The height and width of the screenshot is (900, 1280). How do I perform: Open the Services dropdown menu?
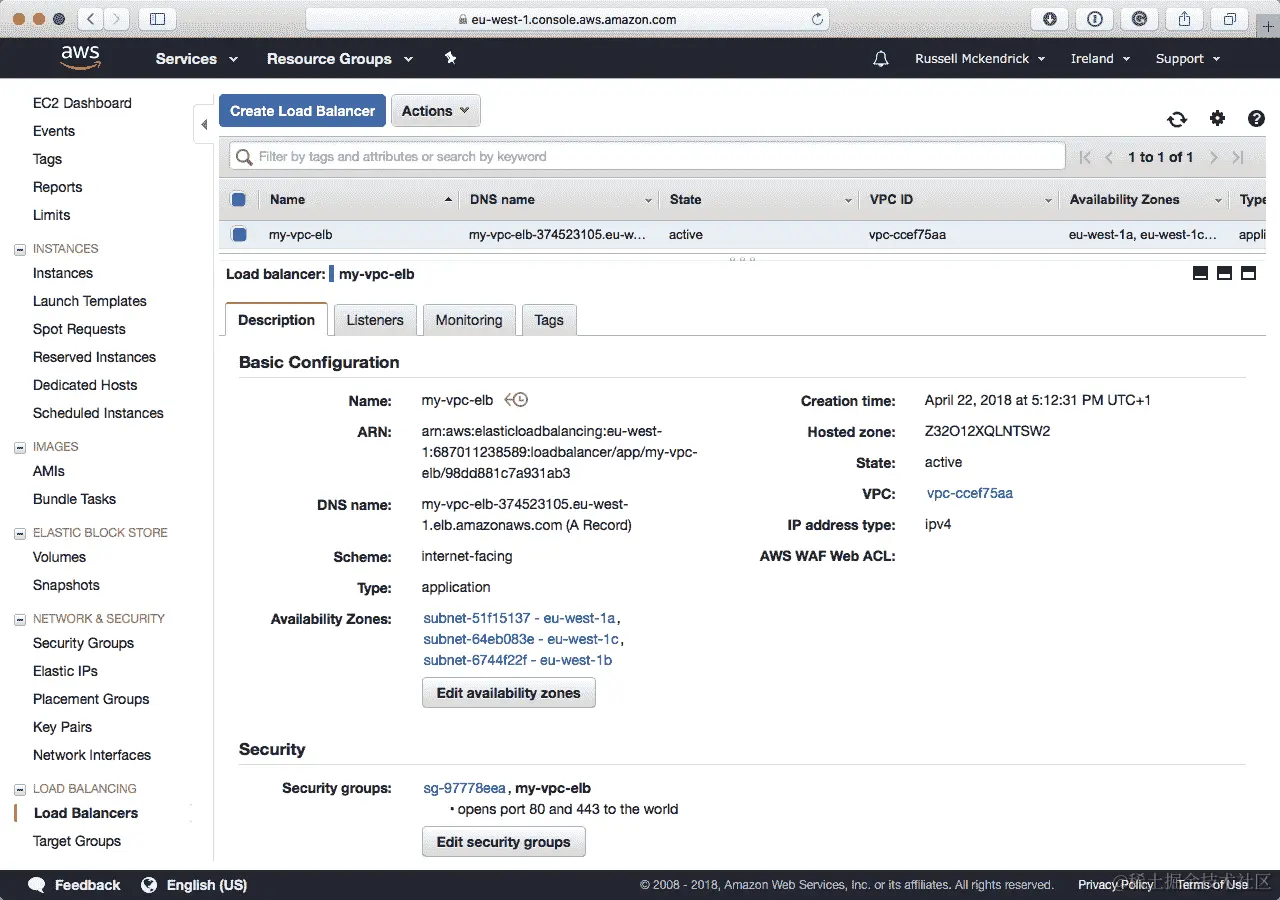point(197,59)
